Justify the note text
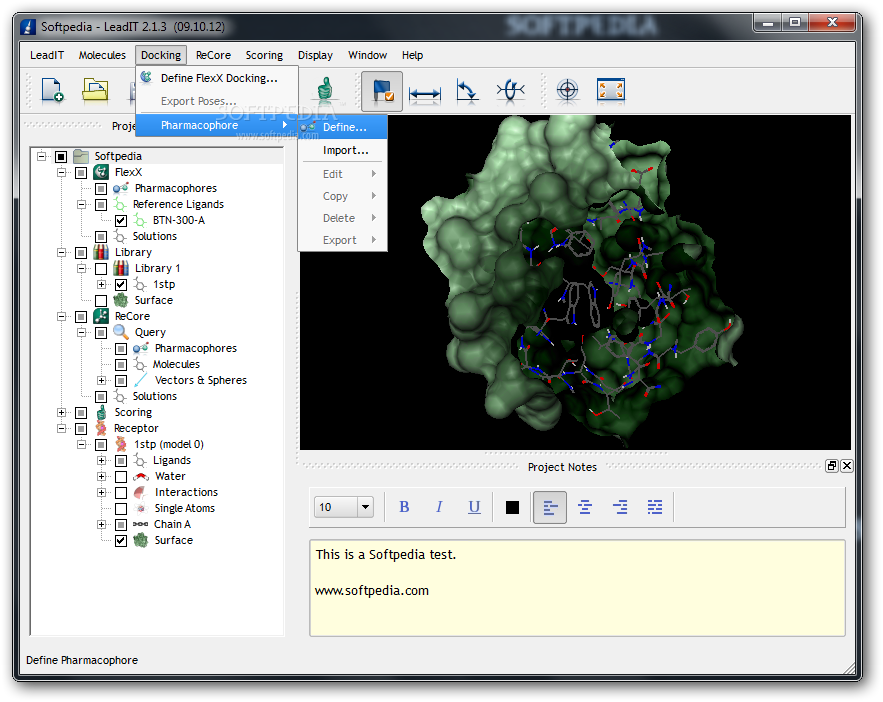 coord(655,507)
